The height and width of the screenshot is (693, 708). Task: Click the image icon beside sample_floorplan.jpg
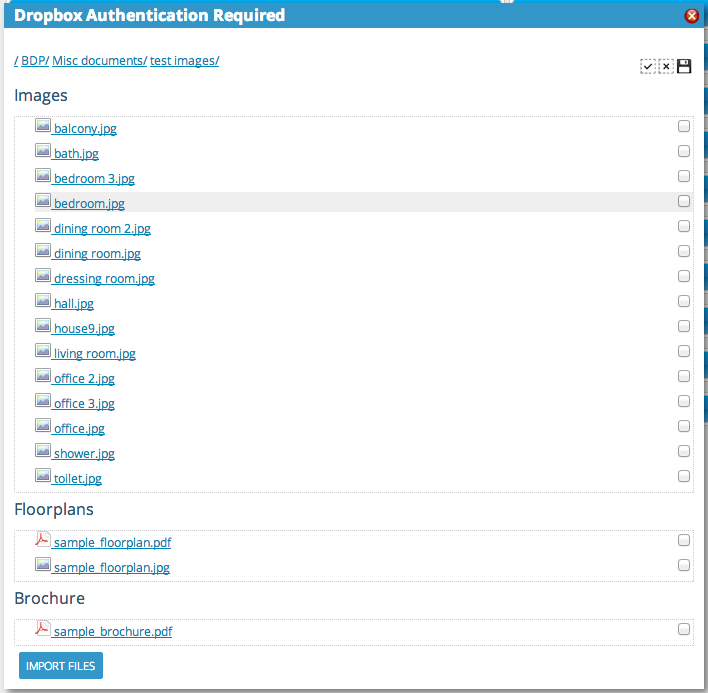[x=43, y=564]
